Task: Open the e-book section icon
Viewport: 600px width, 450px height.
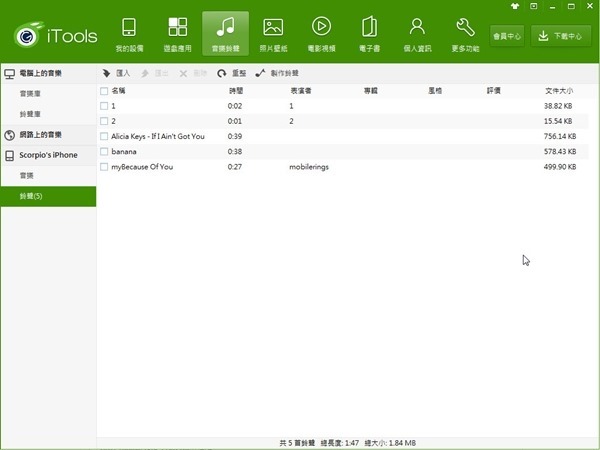Action: pos(369,27)
